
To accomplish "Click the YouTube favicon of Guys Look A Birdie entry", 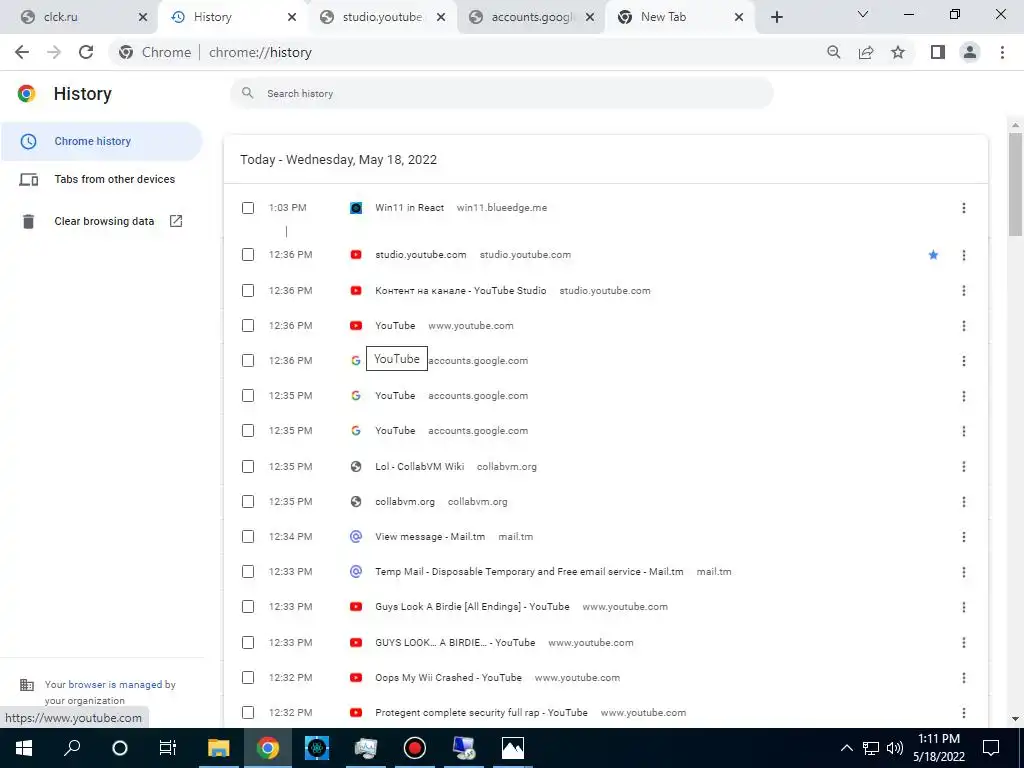I will (356, 607).
